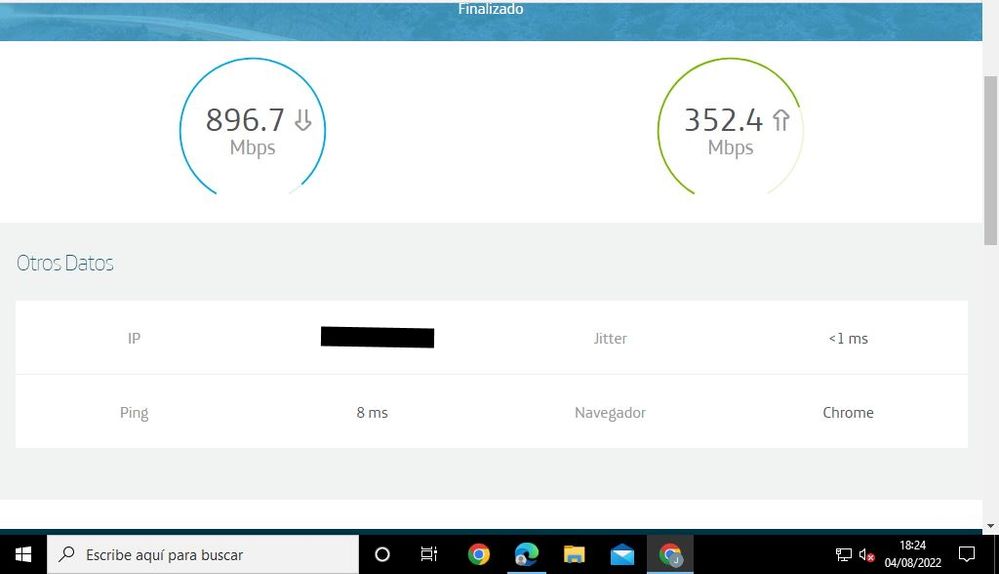Open Task View in taskbar

coord(429,554)
